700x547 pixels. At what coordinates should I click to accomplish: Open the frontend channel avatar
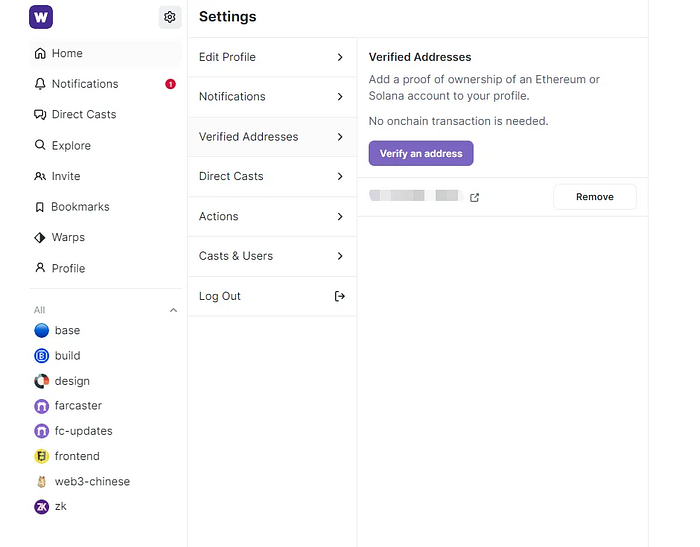tap(42, 456)
